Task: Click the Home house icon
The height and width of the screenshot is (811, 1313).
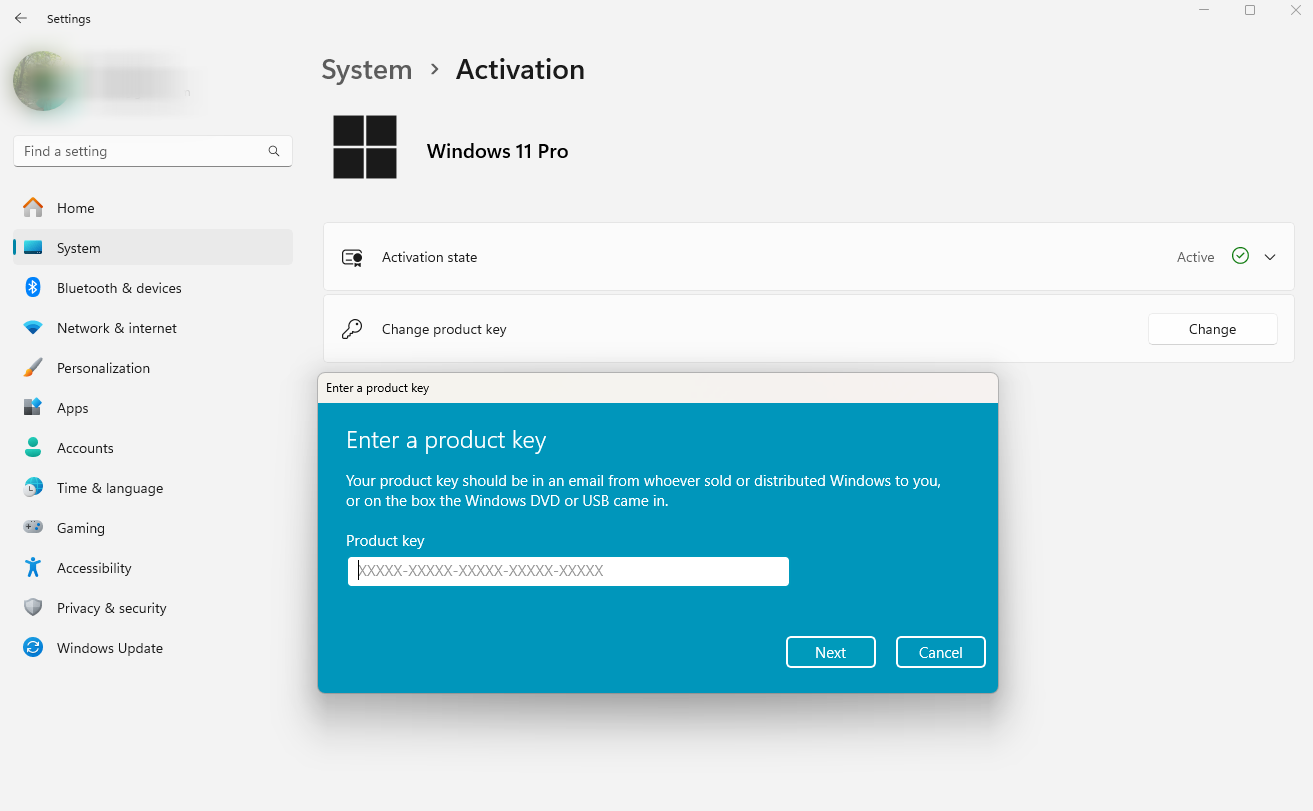Action: (33, 208)
